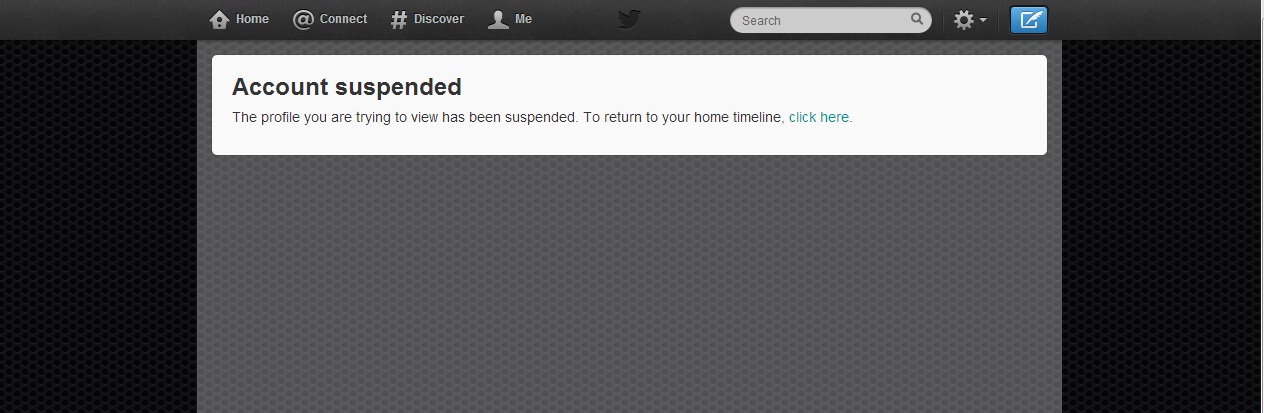Click the "Account suspended" heading
1264x413 pixels.
tap(347, 87)
